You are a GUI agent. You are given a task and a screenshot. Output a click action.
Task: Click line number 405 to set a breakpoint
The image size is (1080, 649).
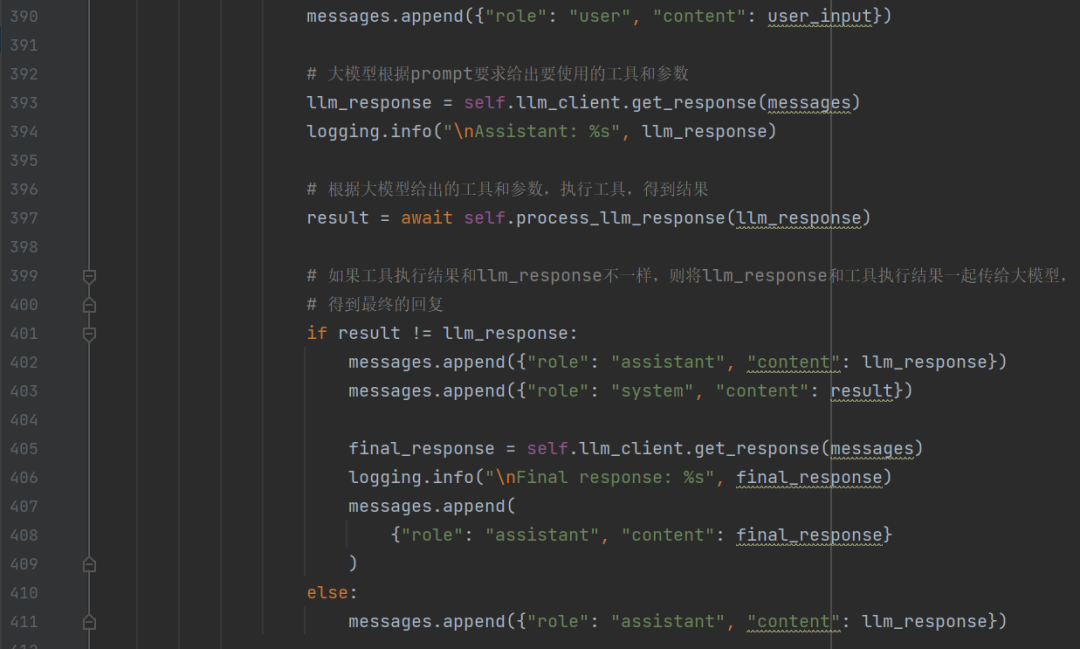[24, 448]
